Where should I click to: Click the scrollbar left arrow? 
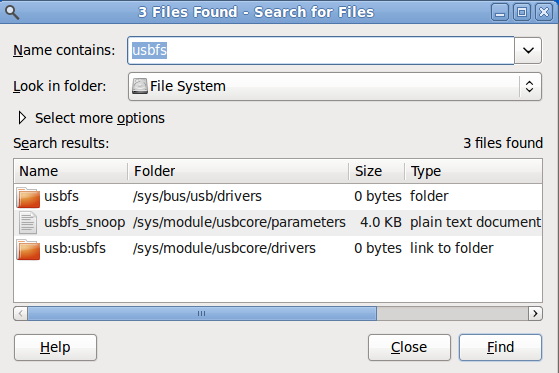(x=21, y=313)
